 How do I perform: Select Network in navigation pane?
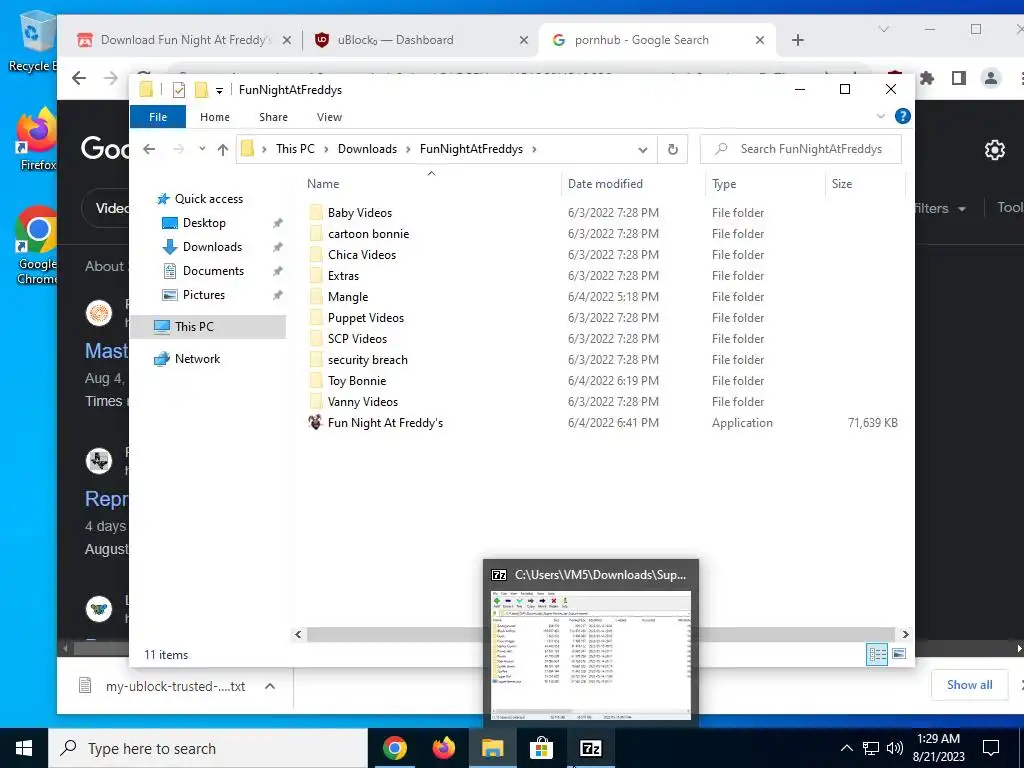click(x=197, y=359)
